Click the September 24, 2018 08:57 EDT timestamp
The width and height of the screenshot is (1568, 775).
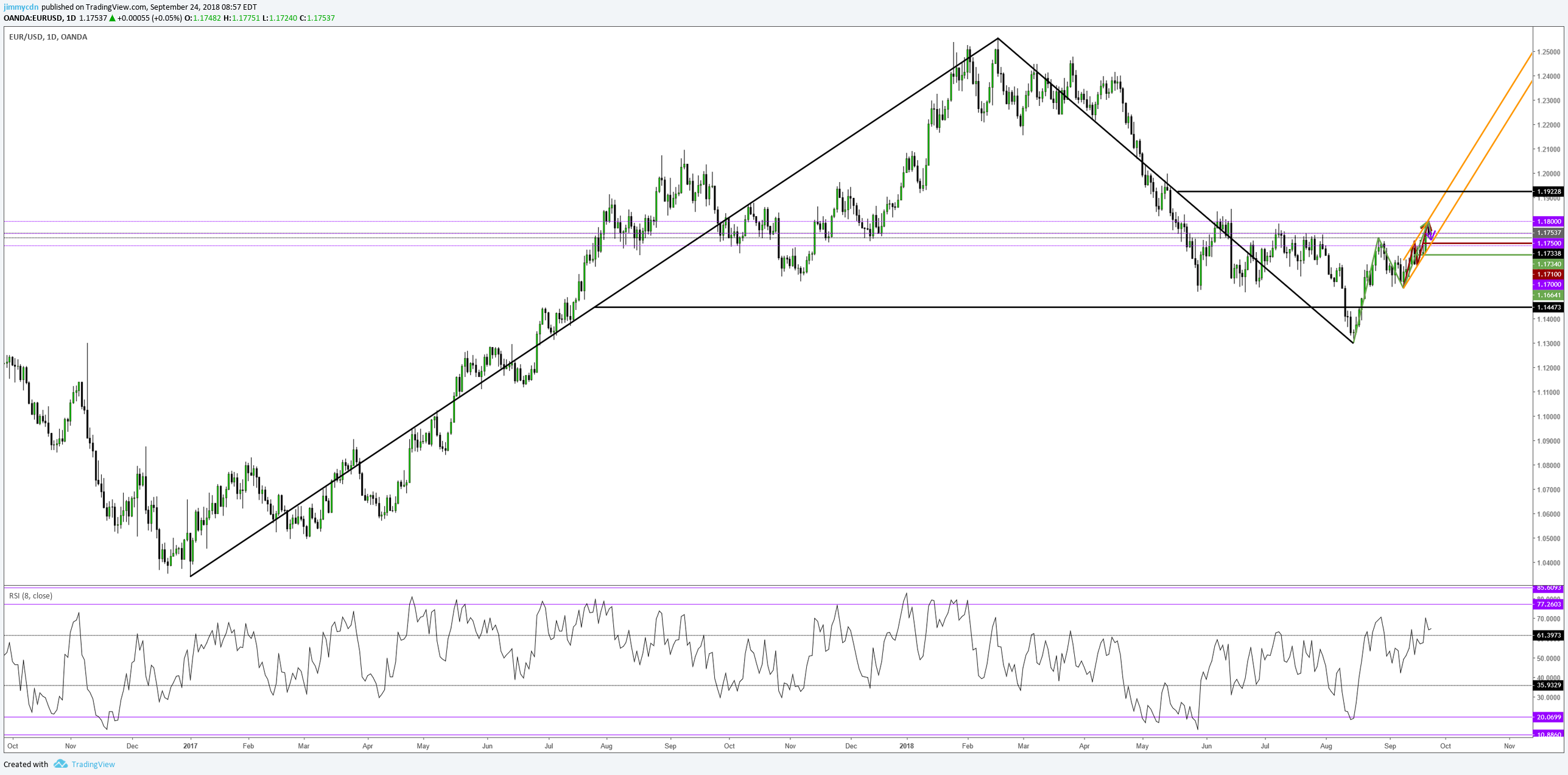(202, 7)
